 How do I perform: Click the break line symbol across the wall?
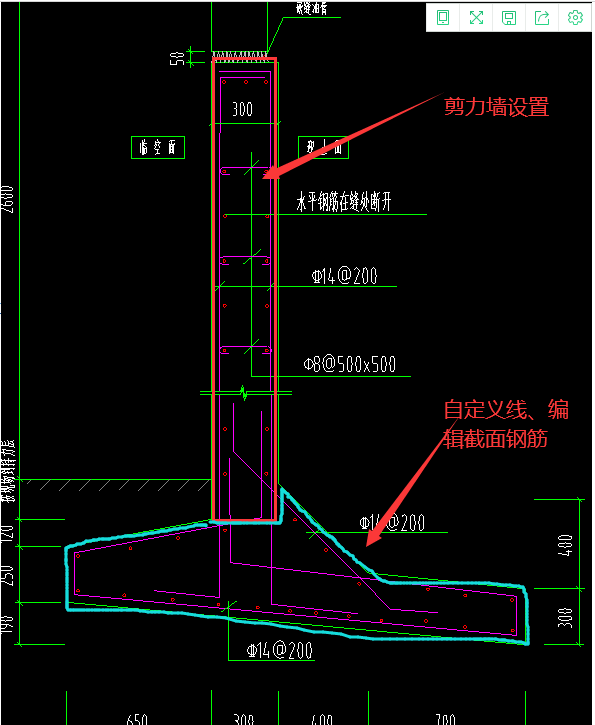(245, 393)
